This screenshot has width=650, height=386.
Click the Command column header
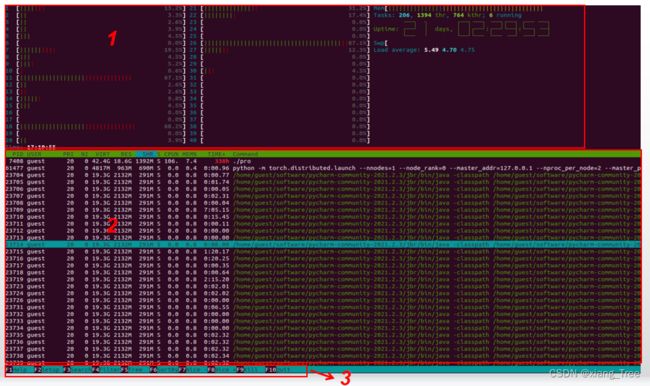pyautogui.click(x=245, y=154)
